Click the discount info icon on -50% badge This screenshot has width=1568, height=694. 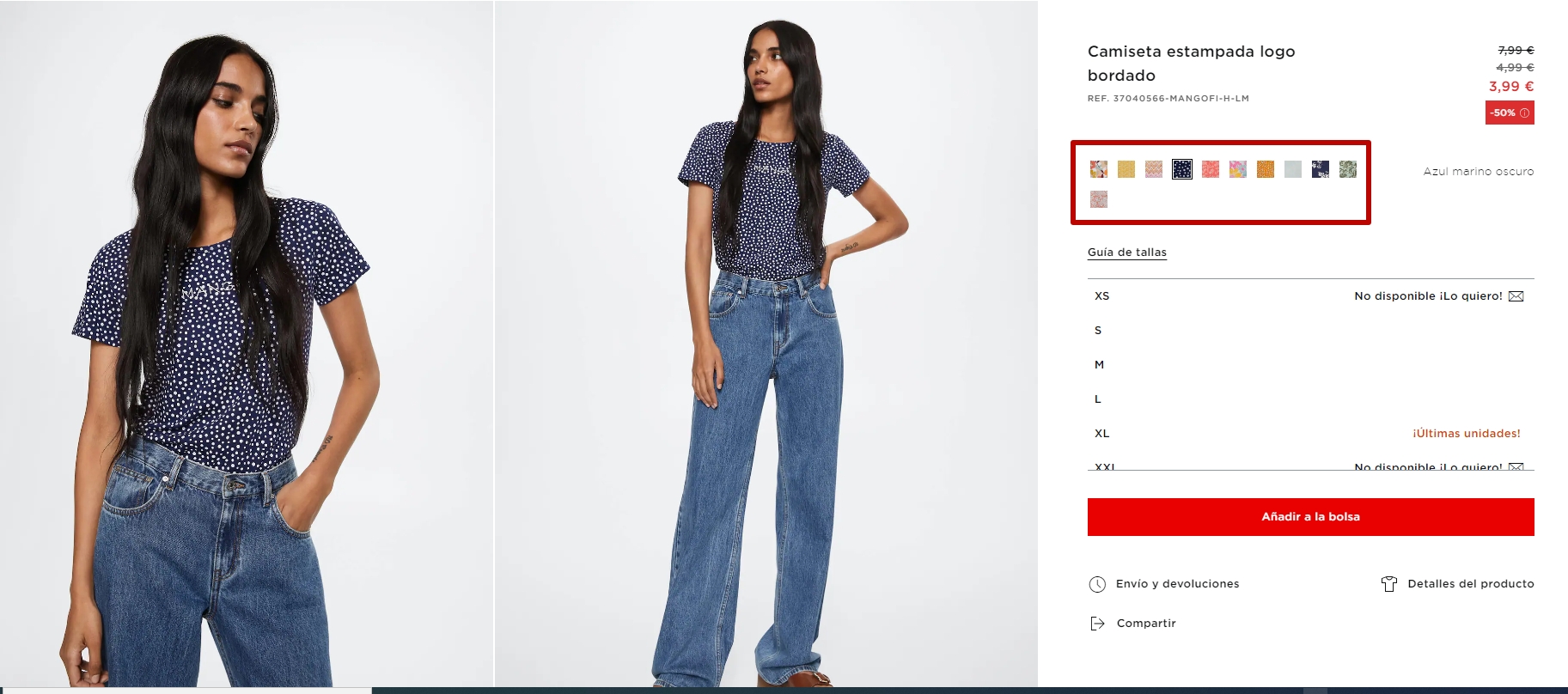[1525, 113]
